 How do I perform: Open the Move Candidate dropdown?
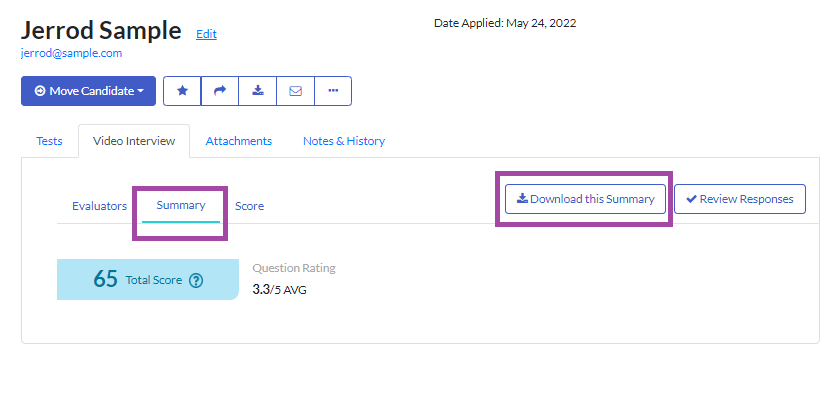88,91
